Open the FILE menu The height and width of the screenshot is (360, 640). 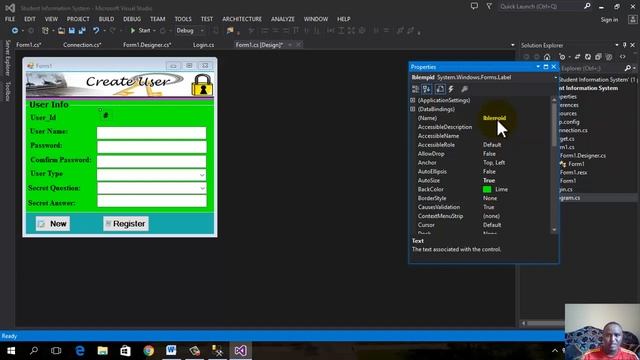(10, 19)
